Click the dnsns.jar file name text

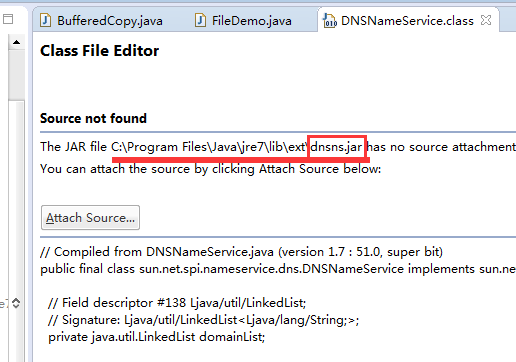(x=336, y=147)
